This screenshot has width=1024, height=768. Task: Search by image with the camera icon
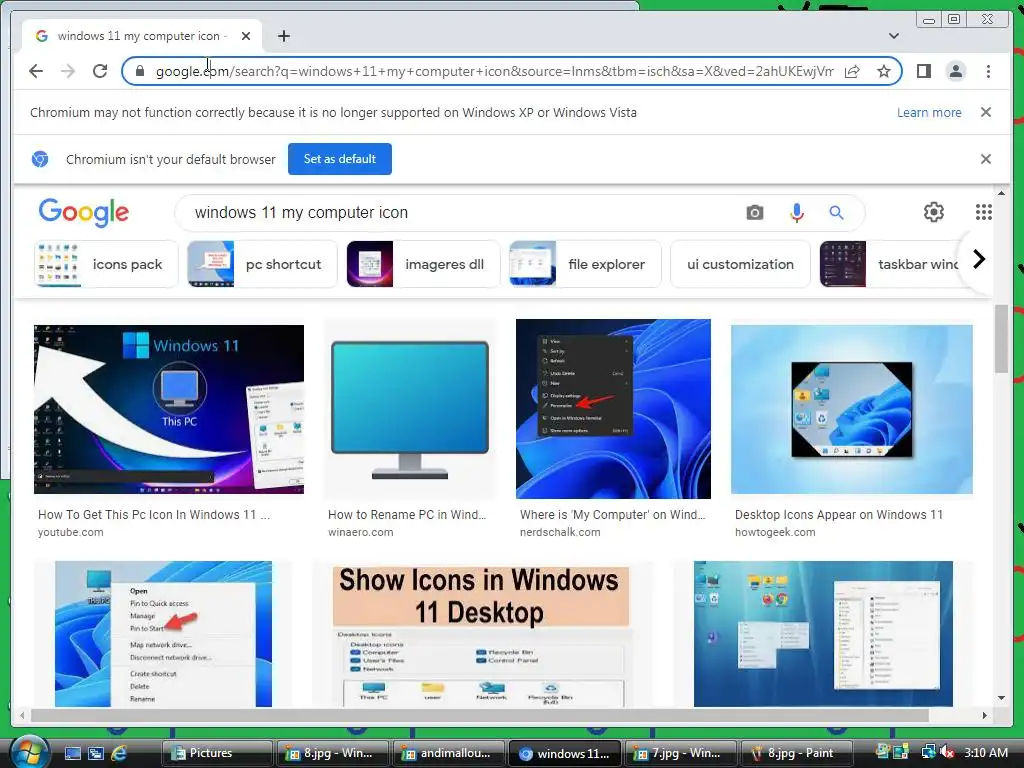pyautogui.click(x=755, y=212)
